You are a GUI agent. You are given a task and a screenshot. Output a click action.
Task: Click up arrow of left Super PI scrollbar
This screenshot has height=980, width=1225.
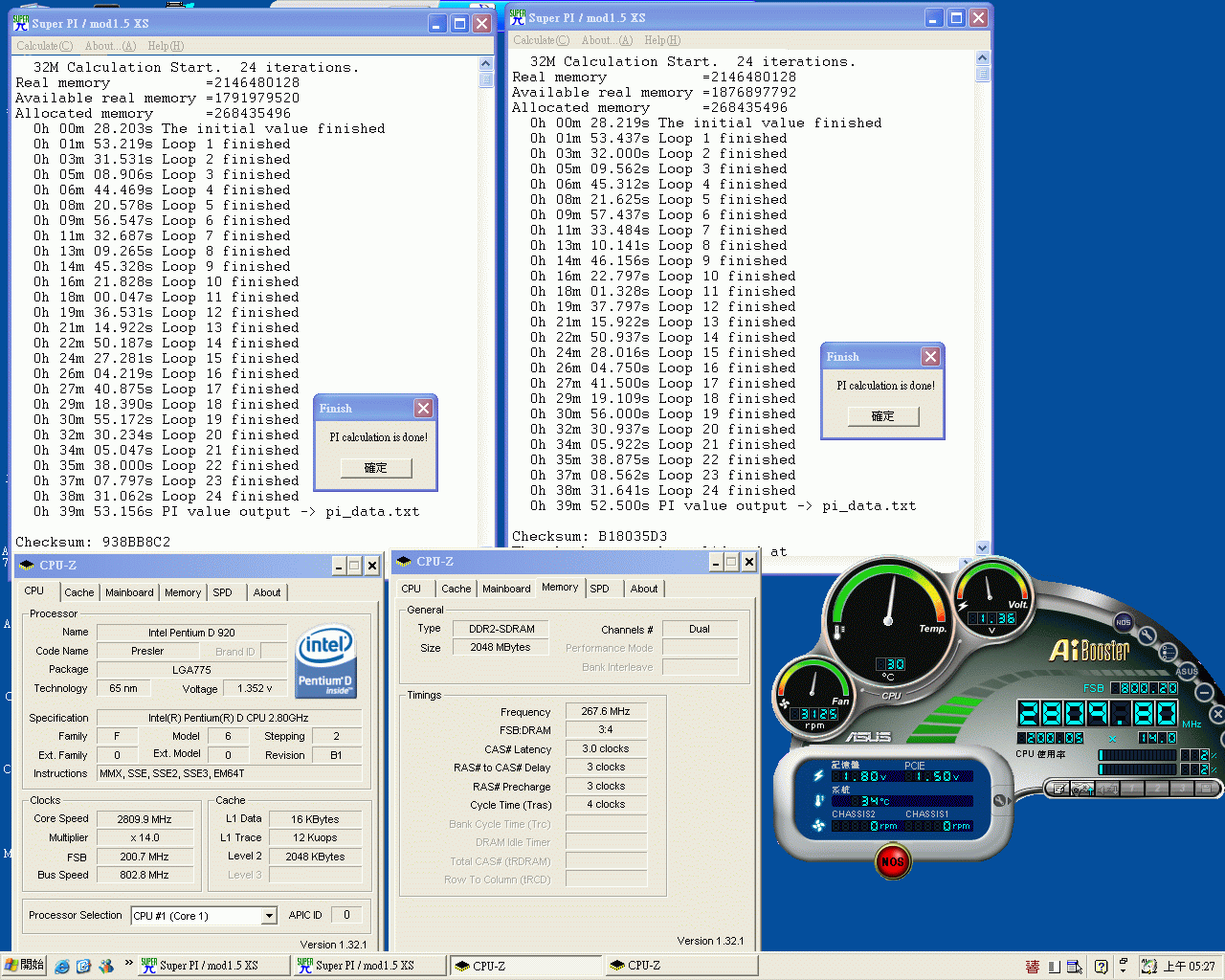tap(485, 65)
